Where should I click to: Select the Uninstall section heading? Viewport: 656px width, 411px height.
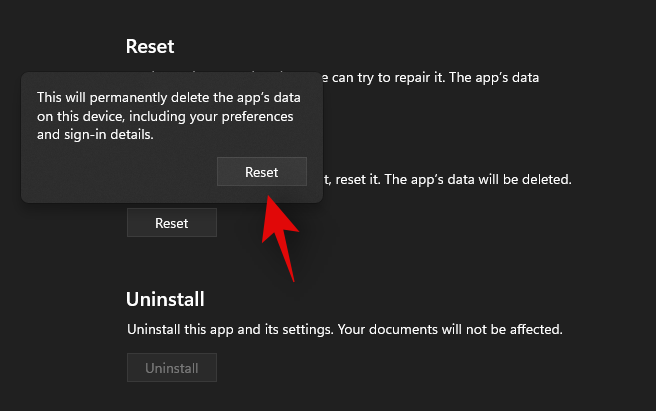pos(165,299)
